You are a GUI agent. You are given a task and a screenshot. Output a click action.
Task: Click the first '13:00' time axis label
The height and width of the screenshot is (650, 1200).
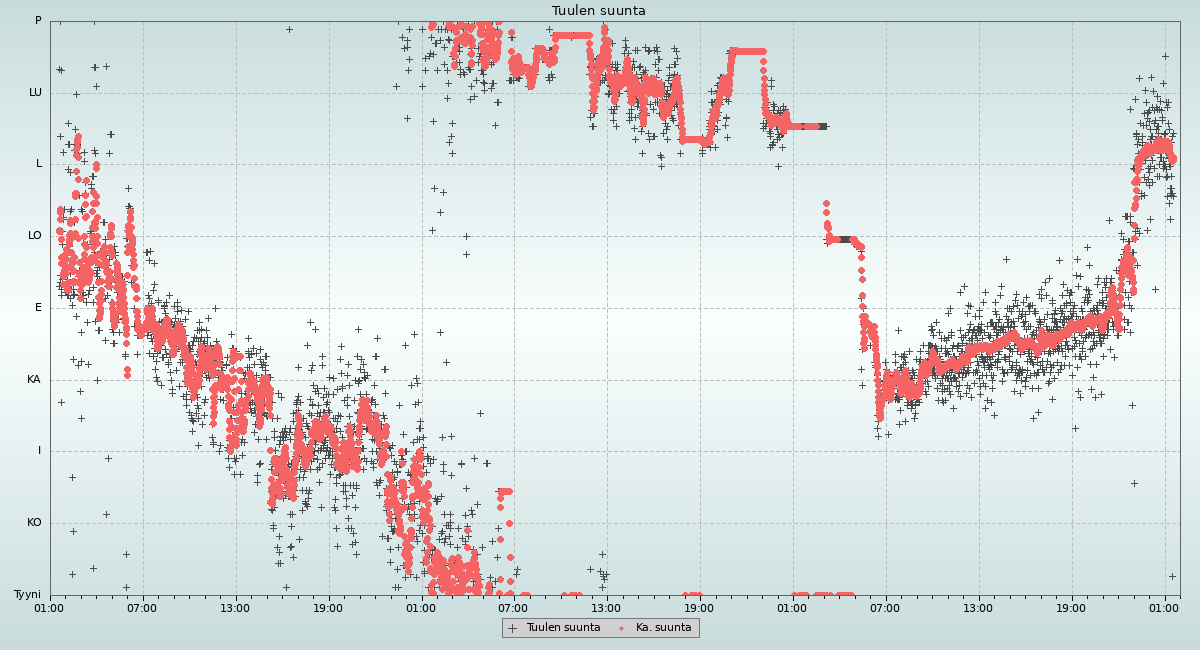235,608
